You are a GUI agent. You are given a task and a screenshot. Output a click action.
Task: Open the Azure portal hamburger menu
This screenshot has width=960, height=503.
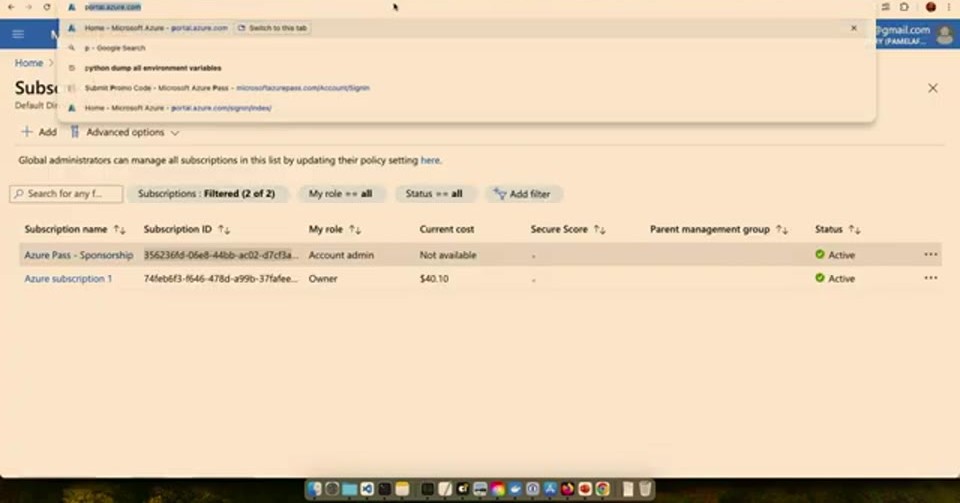(18, 34)
